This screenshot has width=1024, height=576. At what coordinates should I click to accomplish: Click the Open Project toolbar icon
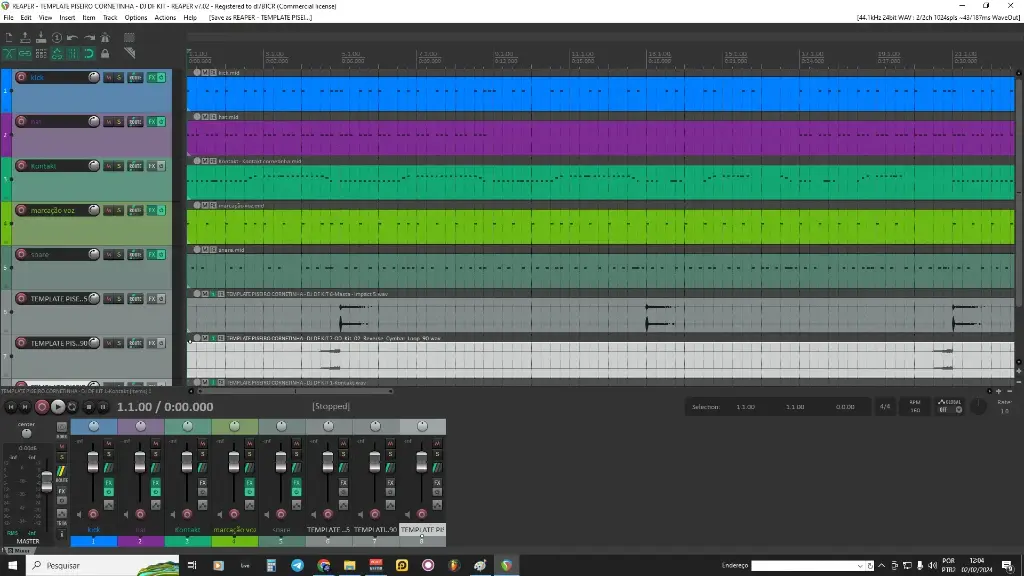(x=25, y=38)
